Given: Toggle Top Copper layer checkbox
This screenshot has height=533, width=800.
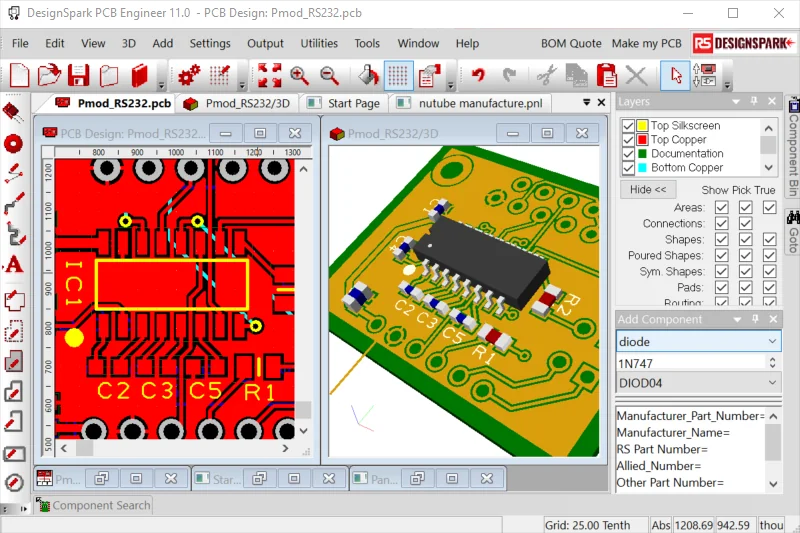Looking at the screenshot, I should [x=628, y=140].
